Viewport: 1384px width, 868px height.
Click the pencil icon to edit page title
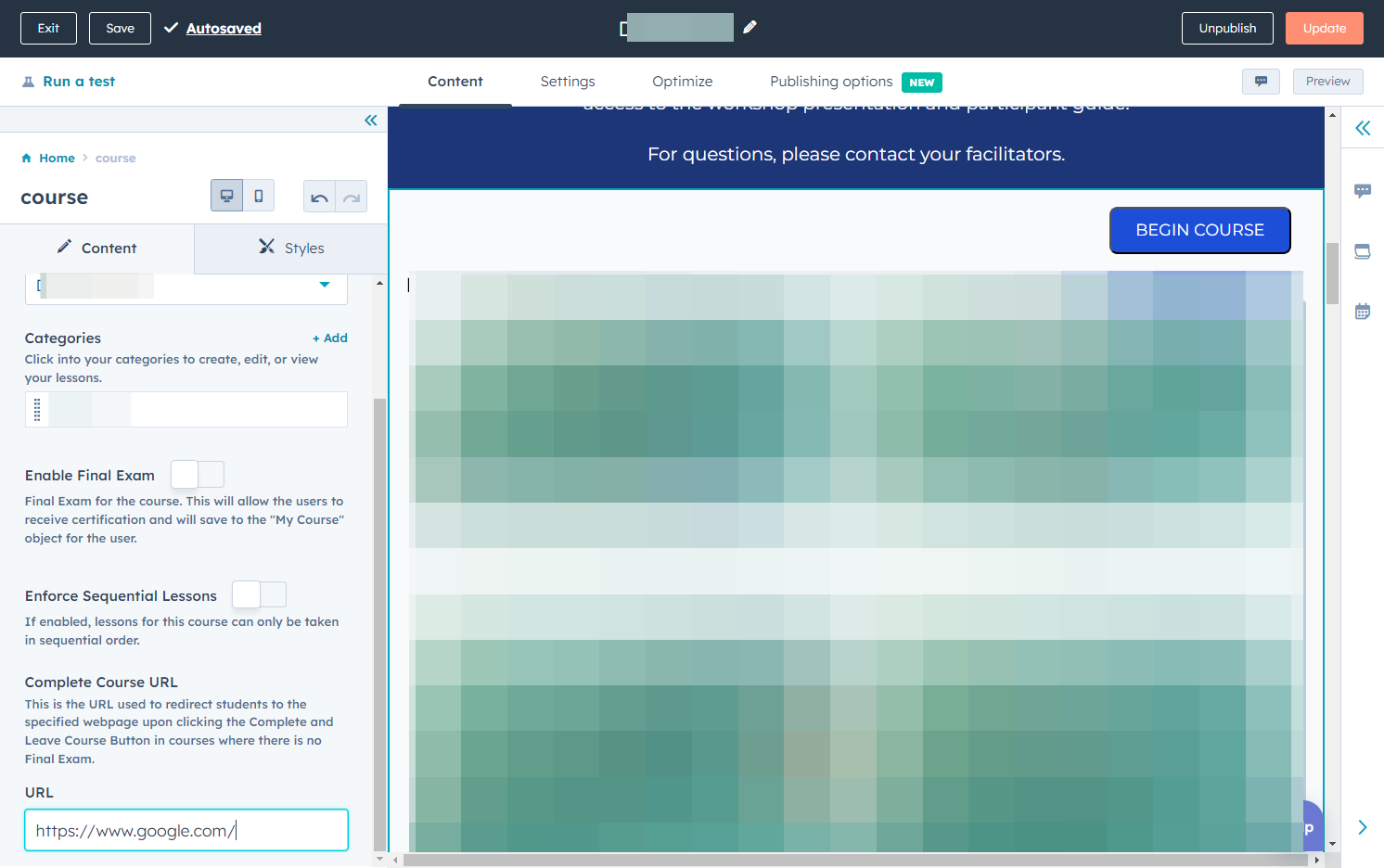coord(750,28)
